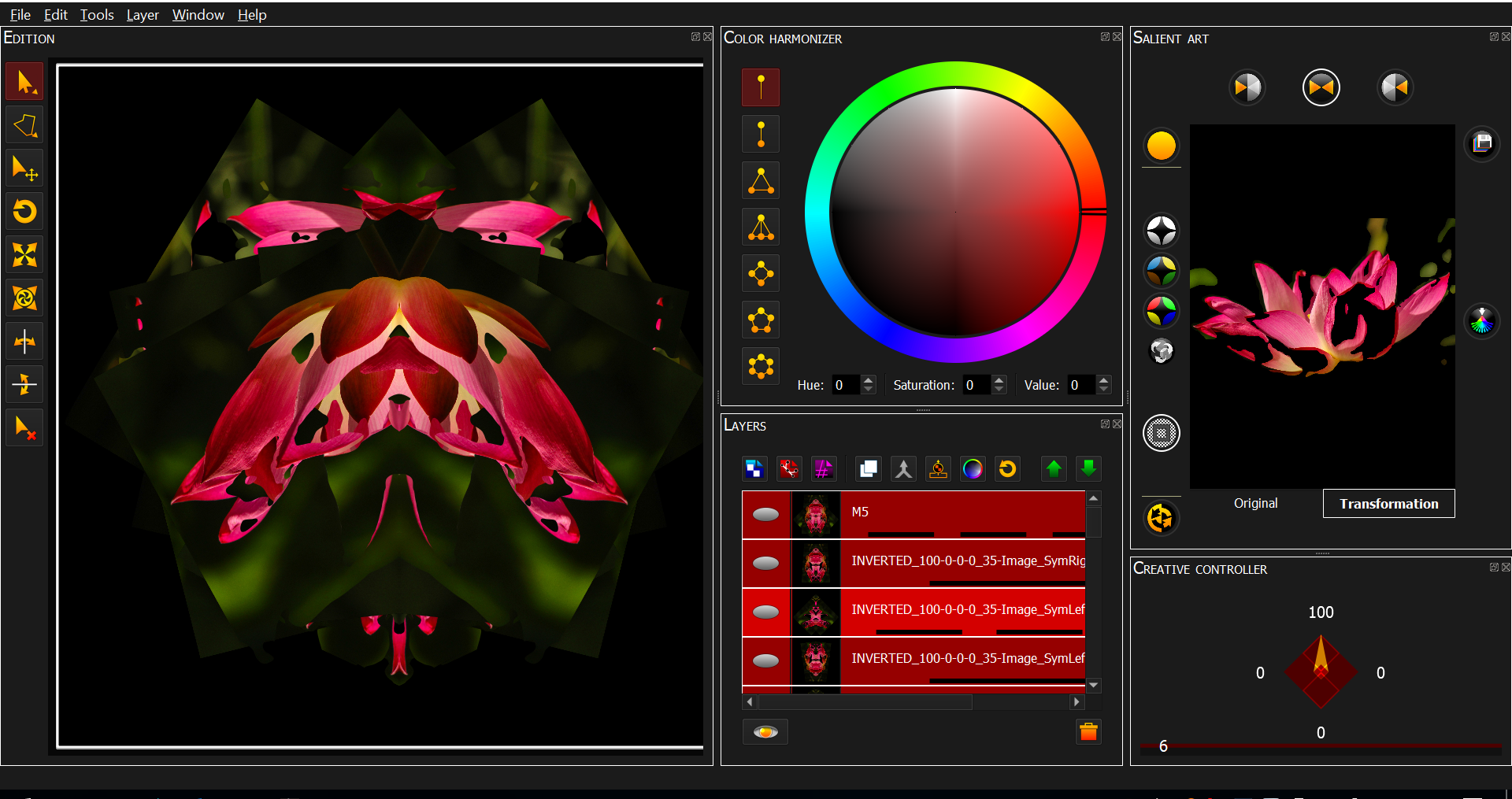Choose the monochromatic single-pin harmony
The height and width of the screenshot is (799, 1512).
click(x=761, y=87)
